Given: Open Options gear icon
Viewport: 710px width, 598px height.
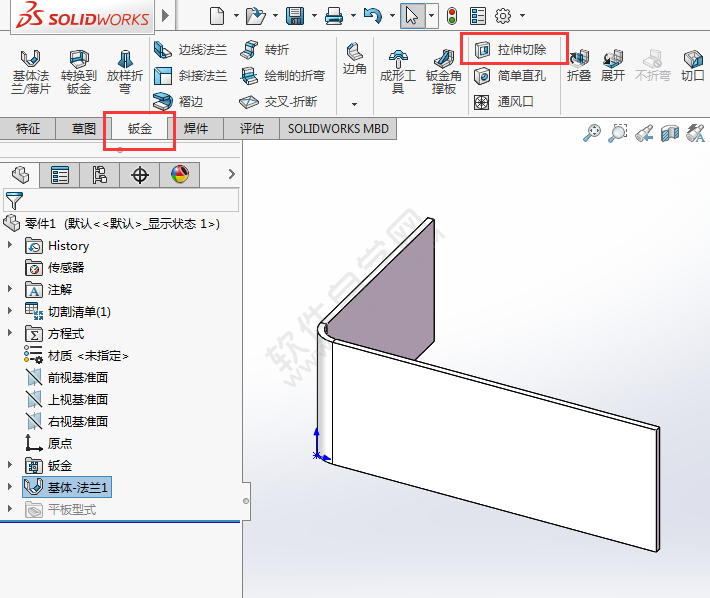Looking at the screenshot, I should pos(503,16).
